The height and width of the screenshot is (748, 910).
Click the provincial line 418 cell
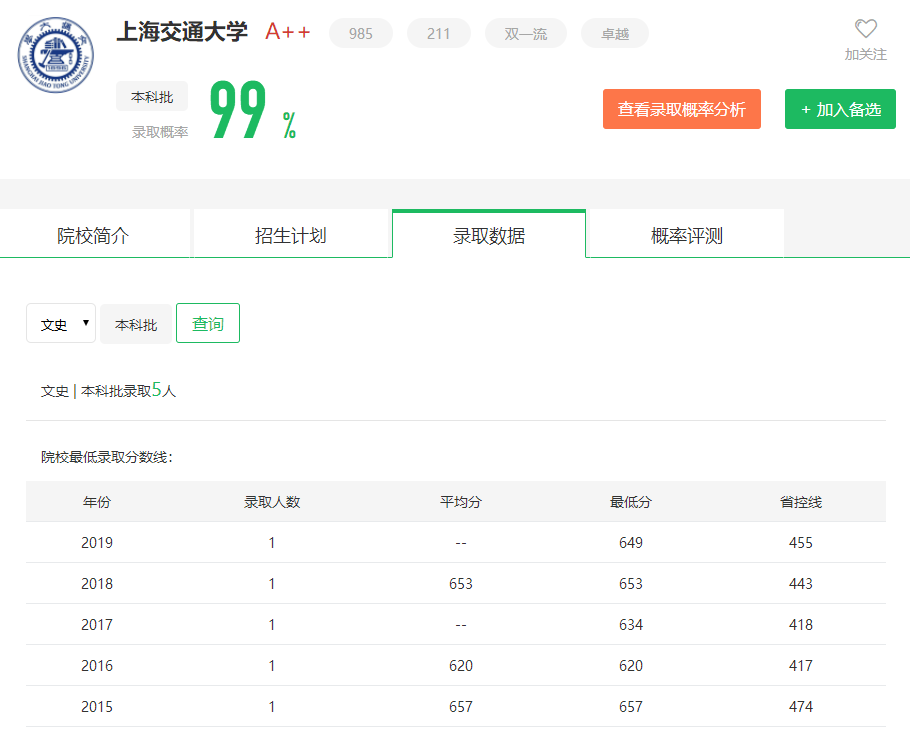[801, 624]
